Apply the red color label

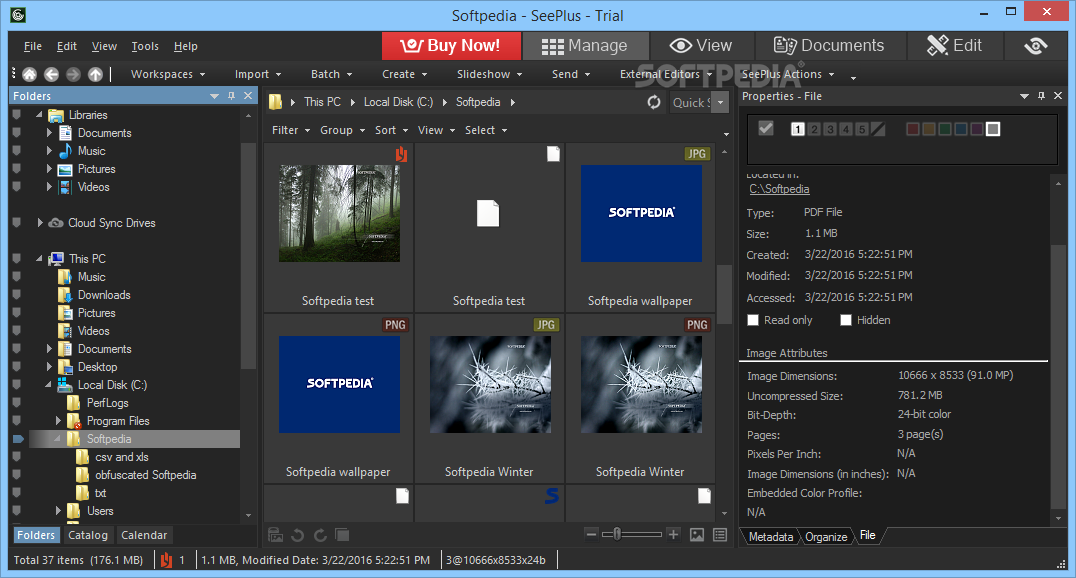[x=913, y=129]
